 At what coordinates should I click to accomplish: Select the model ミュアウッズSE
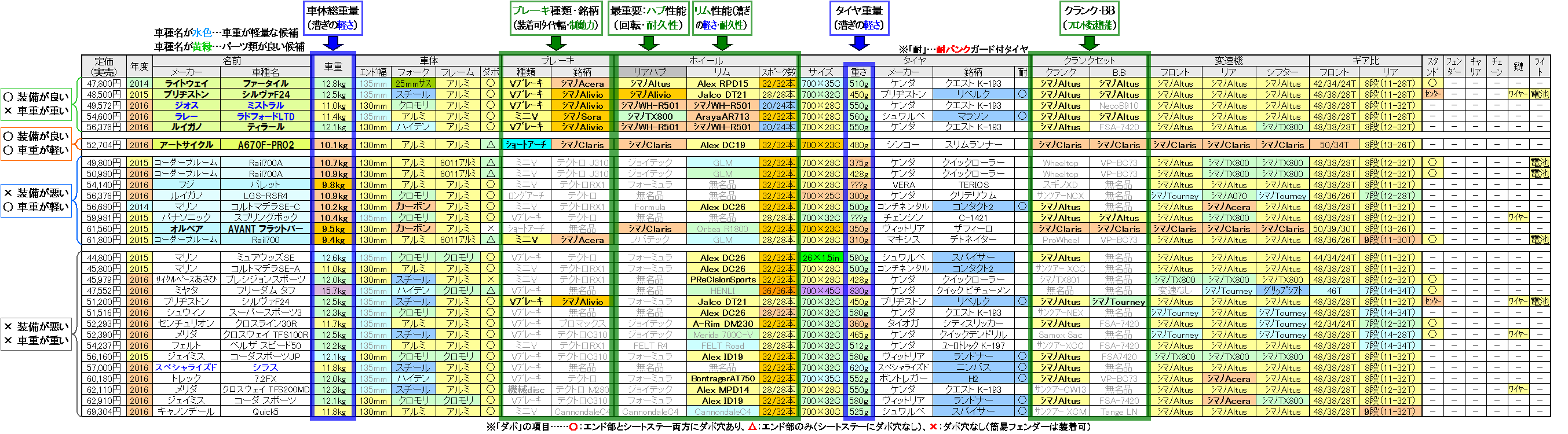pyautogui.click(x=265, y=258)
